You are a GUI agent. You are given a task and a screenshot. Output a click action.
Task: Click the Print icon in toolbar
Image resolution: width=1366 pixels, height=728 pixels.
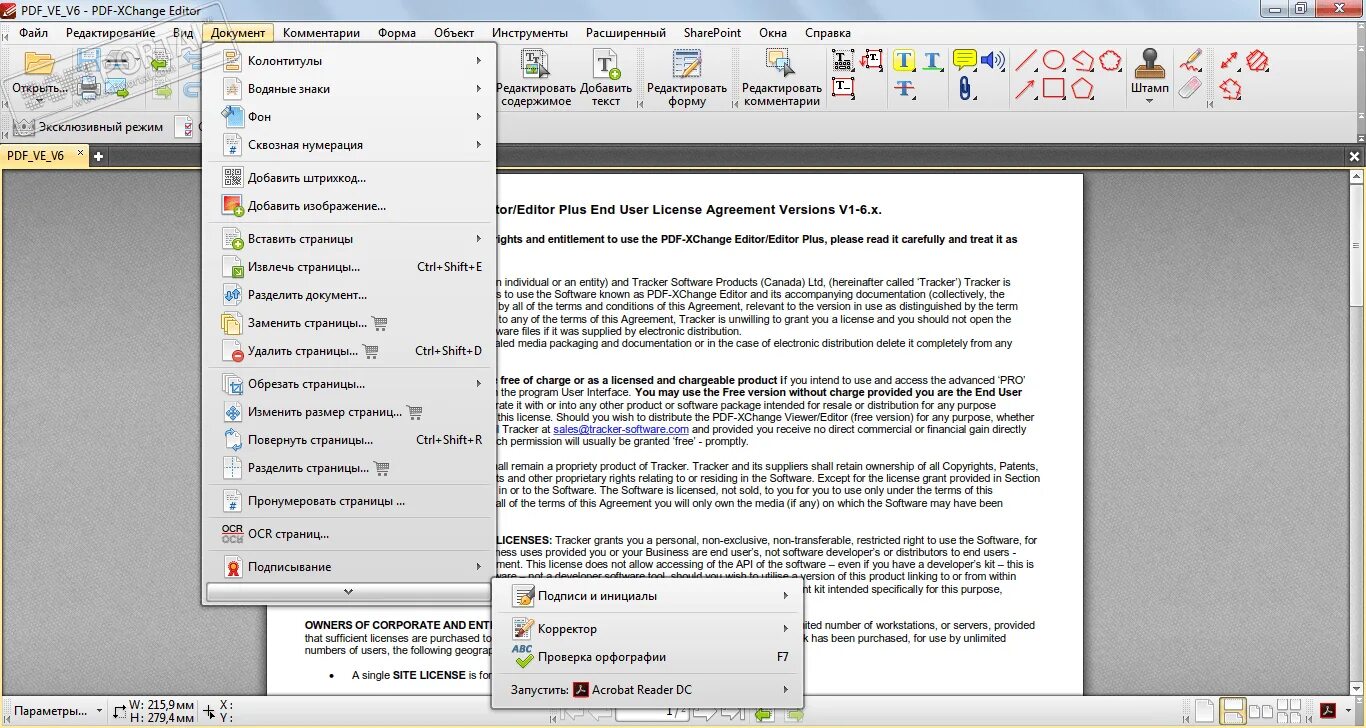(x=88, y=89)
